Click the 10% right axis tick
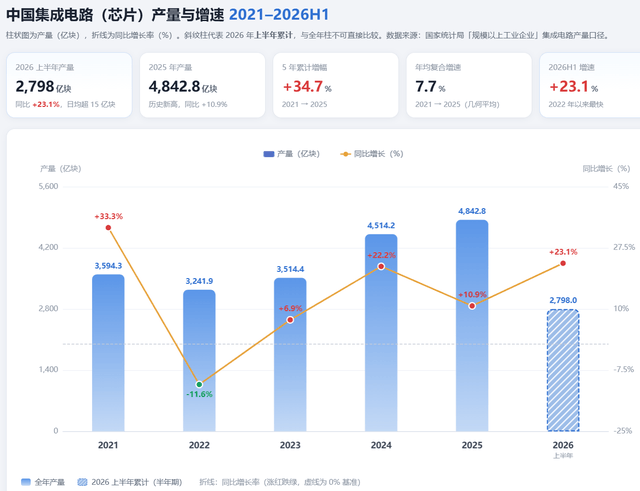This screenshot has width=640, height=491. click(x=621, y=308)
